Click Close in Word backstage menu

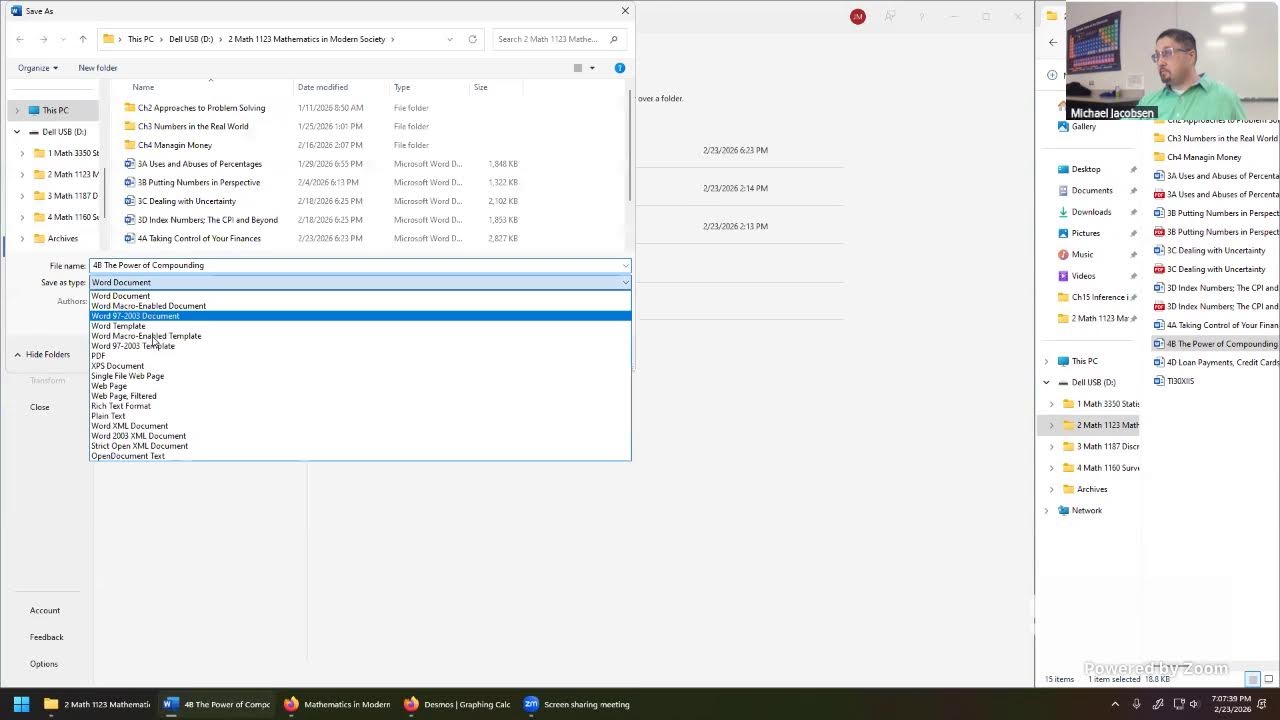(x=40, y=407)
